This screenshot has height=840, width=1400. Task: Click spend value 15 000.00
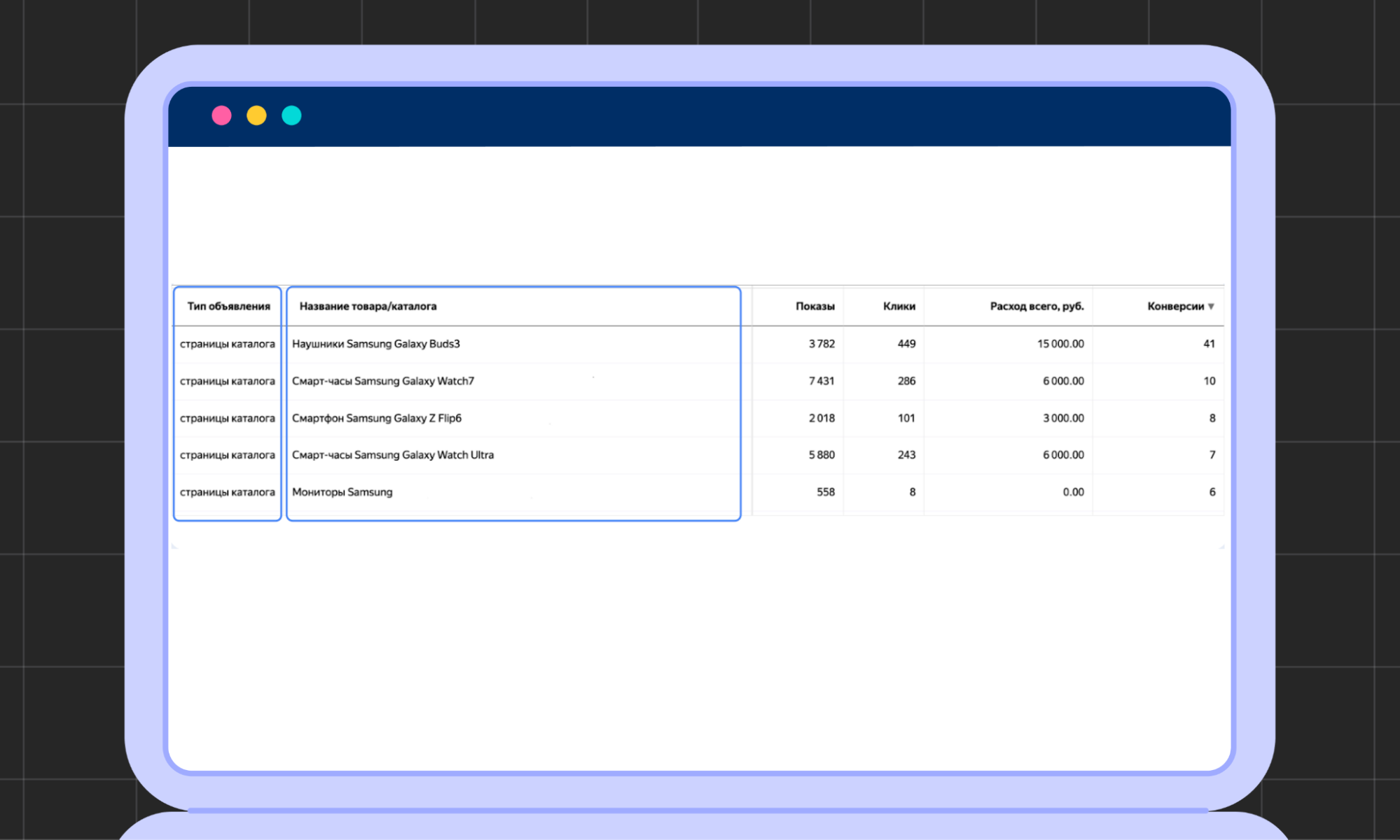click(1060, 344)
